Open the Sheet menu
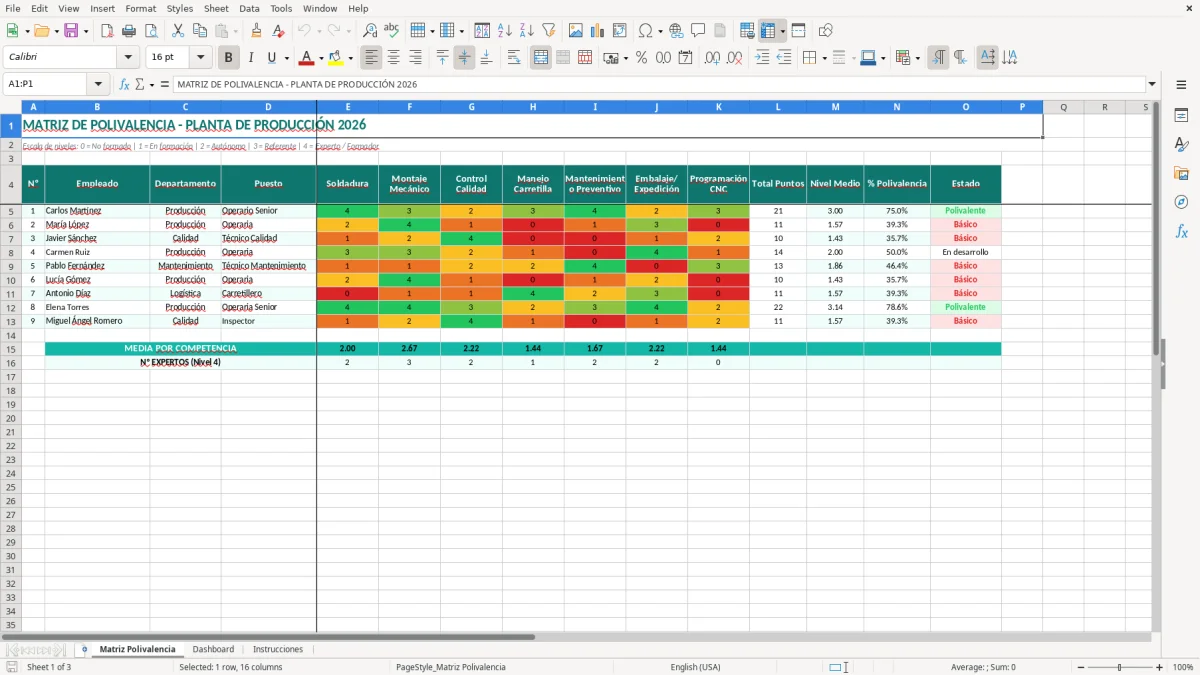This screenshot has width=1200, height=675. [x=216, y=8]
